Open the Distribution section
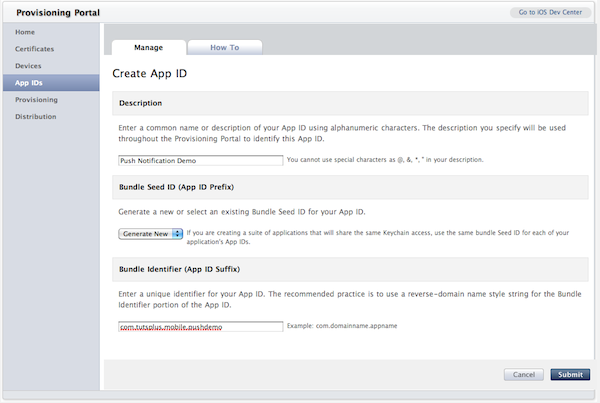This screenshot has height=403, width=600. [x=36, y=116]
